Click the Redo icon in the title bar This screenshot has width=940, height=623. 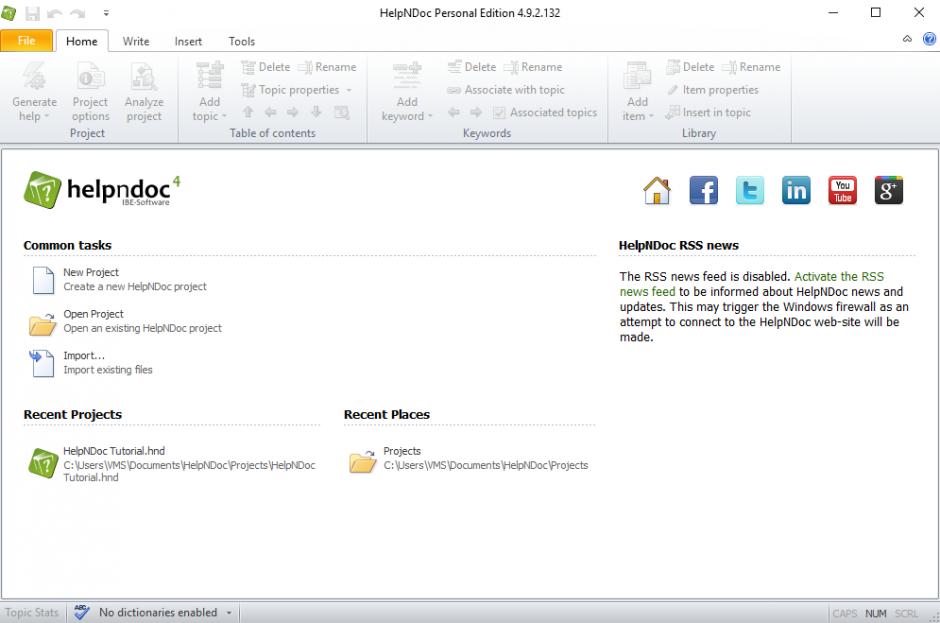pyautogui.click(x=77, y=13)
